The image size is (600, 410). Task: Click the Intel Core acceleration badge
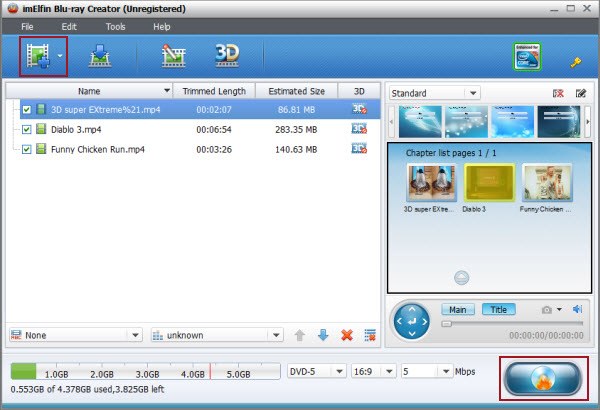[x=527, y=56]
